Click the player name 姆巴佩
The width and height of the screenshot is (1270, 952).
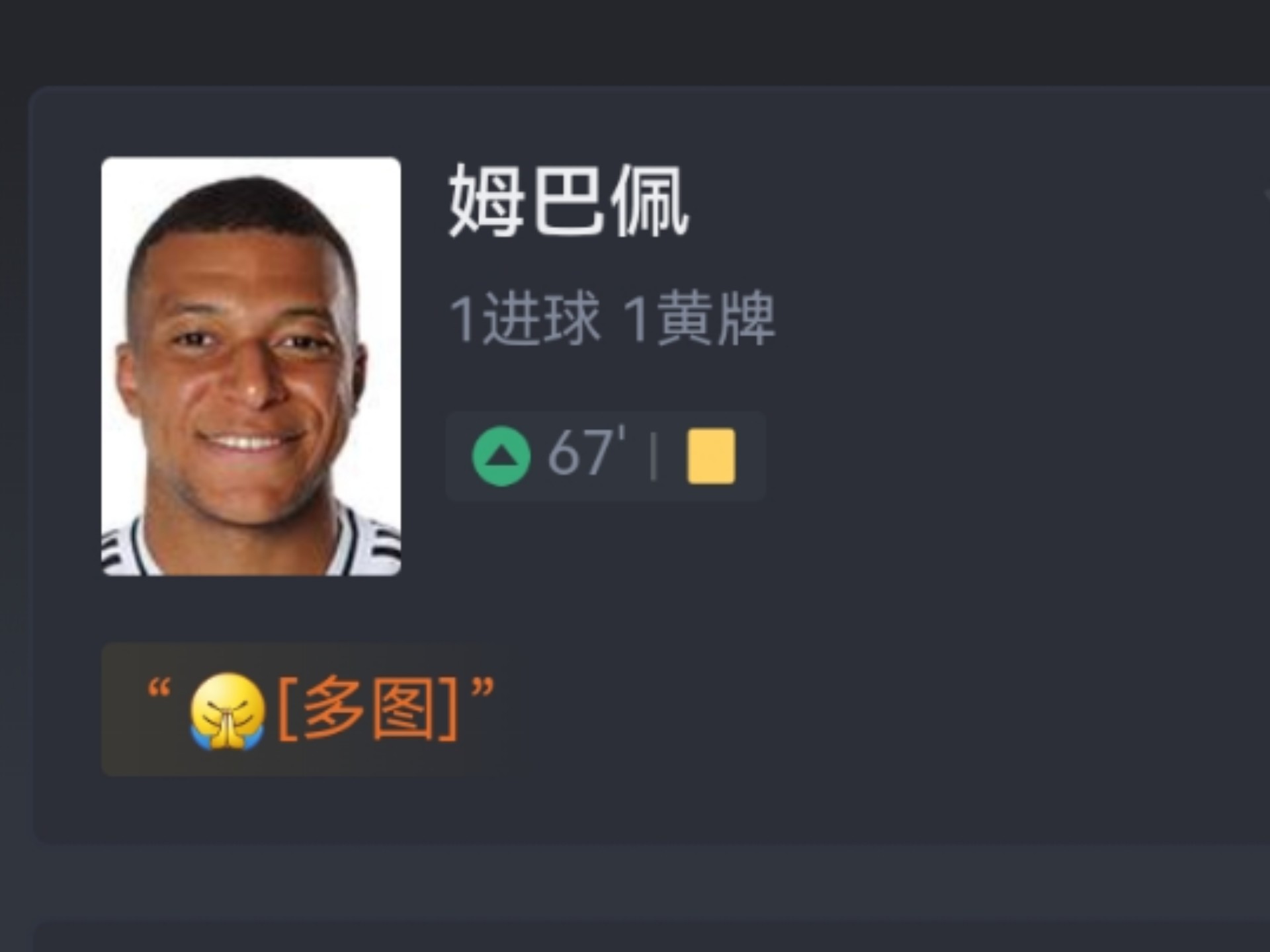569,200
